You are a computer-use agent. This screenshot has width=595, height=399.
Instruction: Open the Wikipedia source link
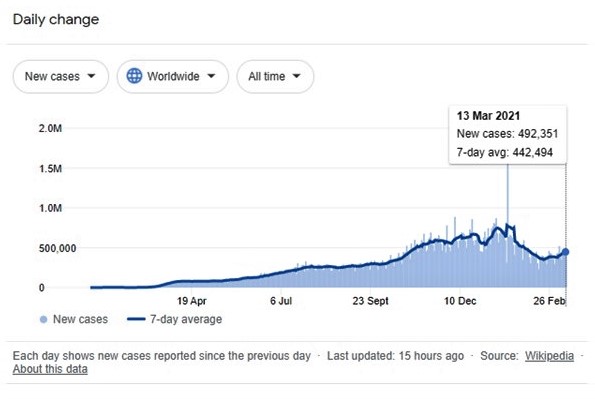549,356
